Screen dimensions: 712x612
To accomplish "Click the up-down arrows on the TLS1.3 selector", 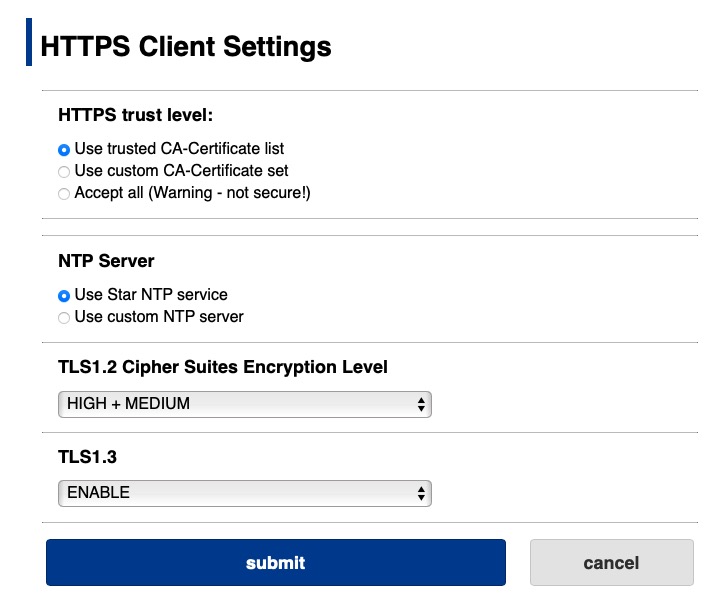I will (x=421, y=493).
